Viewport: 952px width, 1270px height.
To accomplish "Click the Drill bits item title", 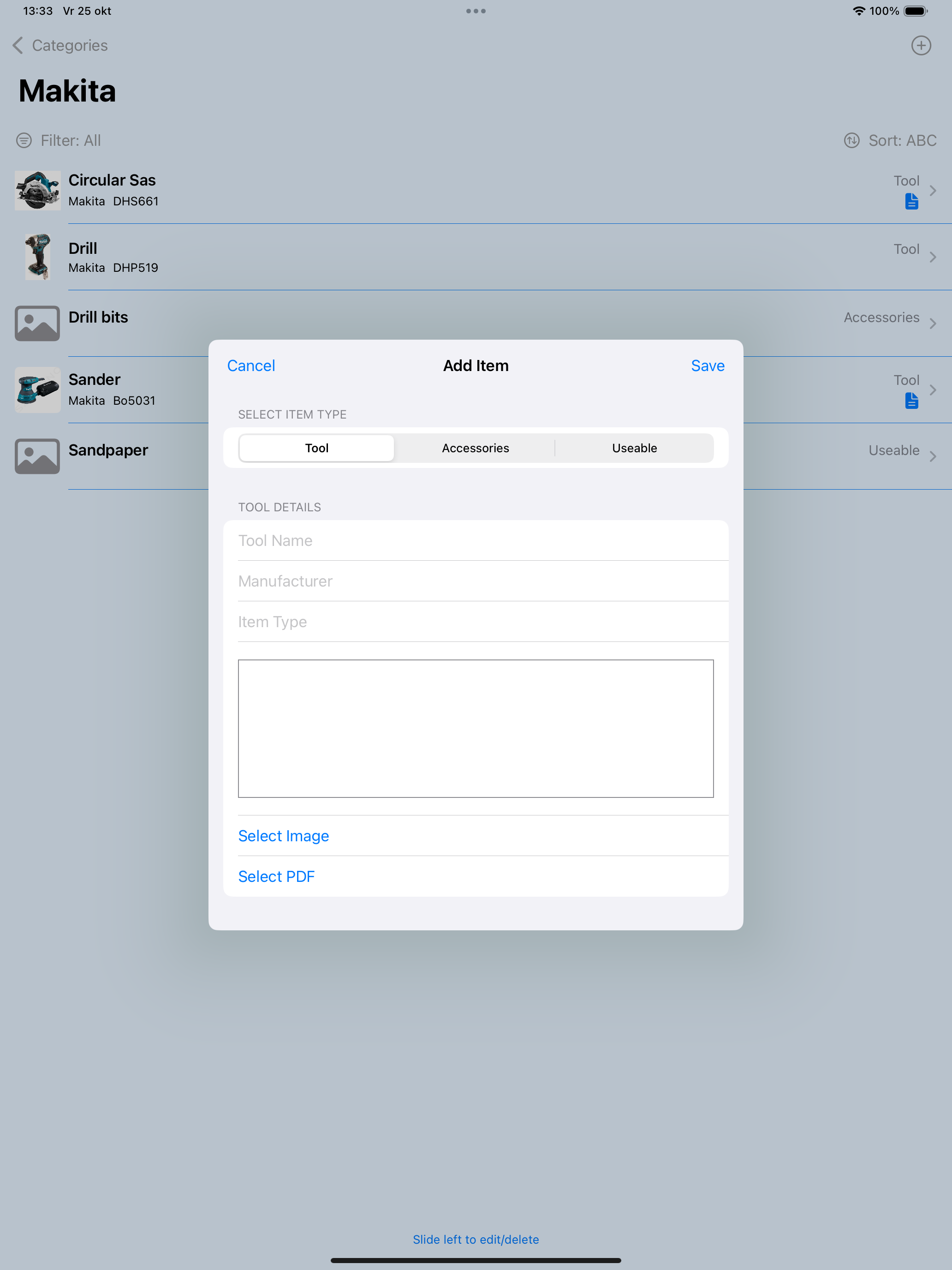I will click(98, 317).
